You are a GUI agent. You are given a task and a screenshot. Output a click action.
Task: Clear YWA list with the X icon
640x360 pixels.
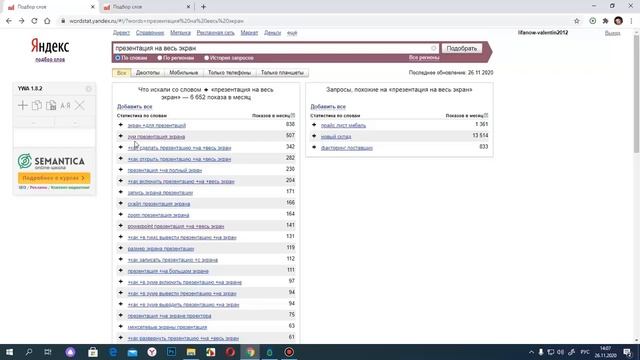(80, 106)
